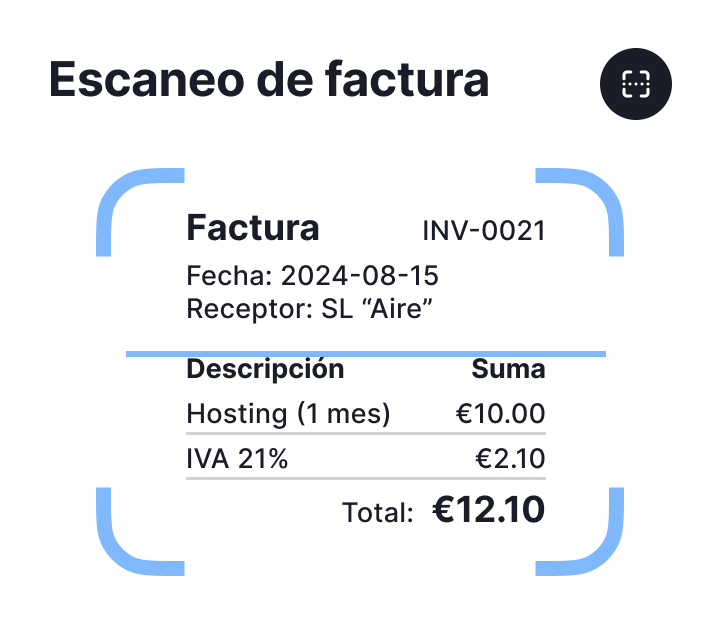The height and width of the screenshot is (624, 720).
Task: Select the €12.10 total amount
Action: pyautogui.click(x=488, y=510)
